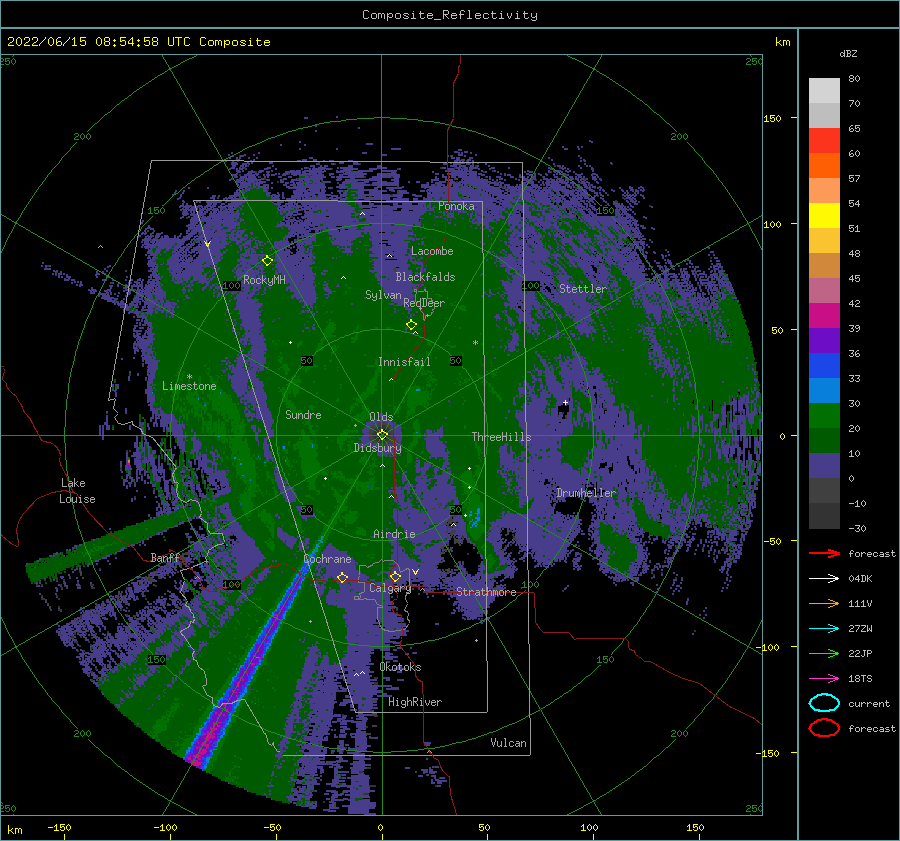The width and height of the screenshot is (900, 841).
Task: Click the RedDeer city label
Action: coord(424,303)
